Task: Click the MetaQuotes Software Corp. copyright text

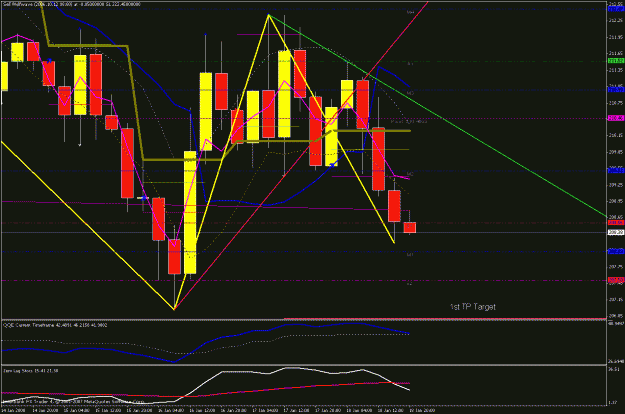Action: coord(73,402)
